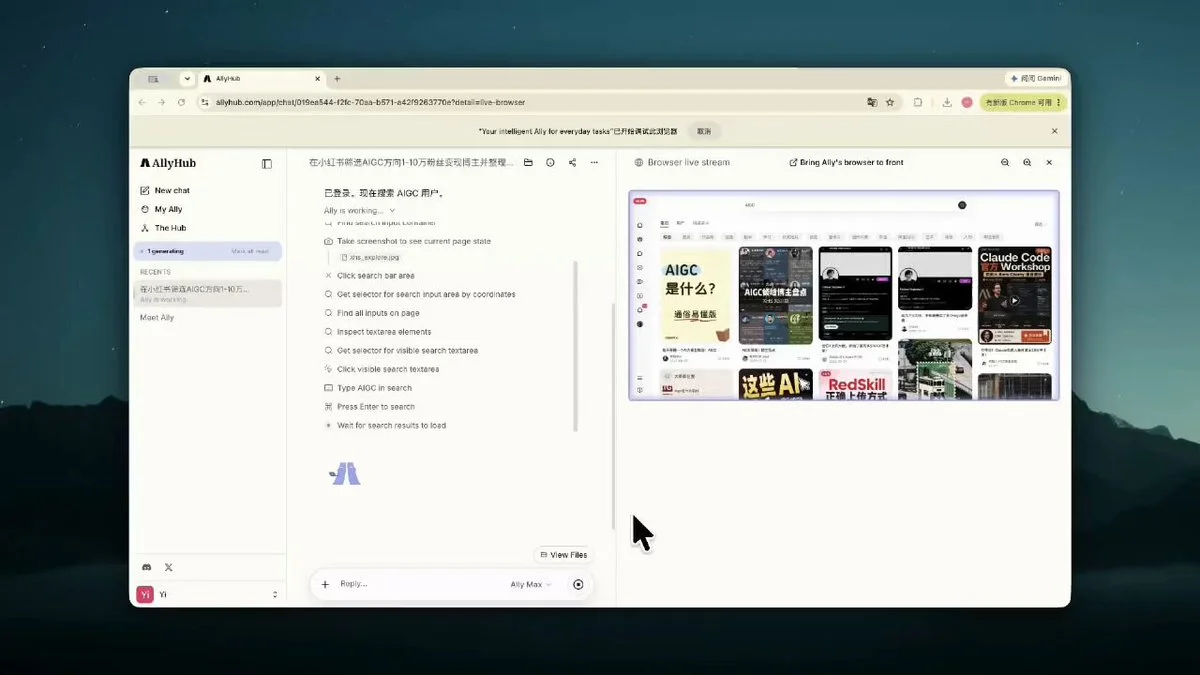Open Chrome downloads icon
Screen dimensions: 1200x675
click(946, 102)
